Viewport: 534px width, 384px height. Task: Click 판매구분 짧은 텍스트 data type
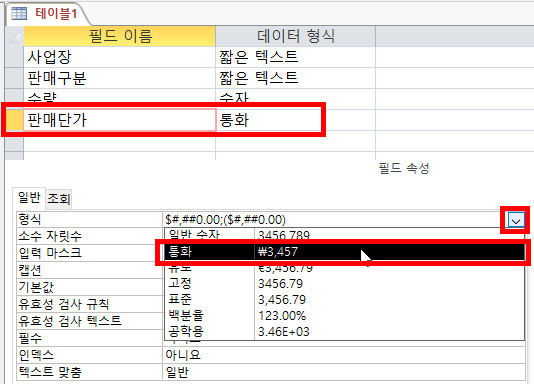(x=296, y=78)
